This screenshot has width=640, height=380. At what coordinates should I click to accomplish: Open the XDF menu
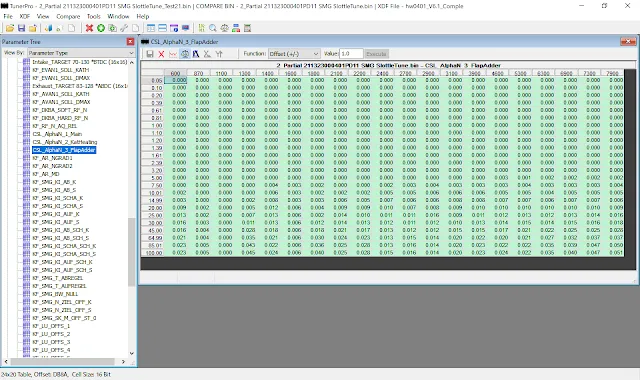(x=25, y=16)
